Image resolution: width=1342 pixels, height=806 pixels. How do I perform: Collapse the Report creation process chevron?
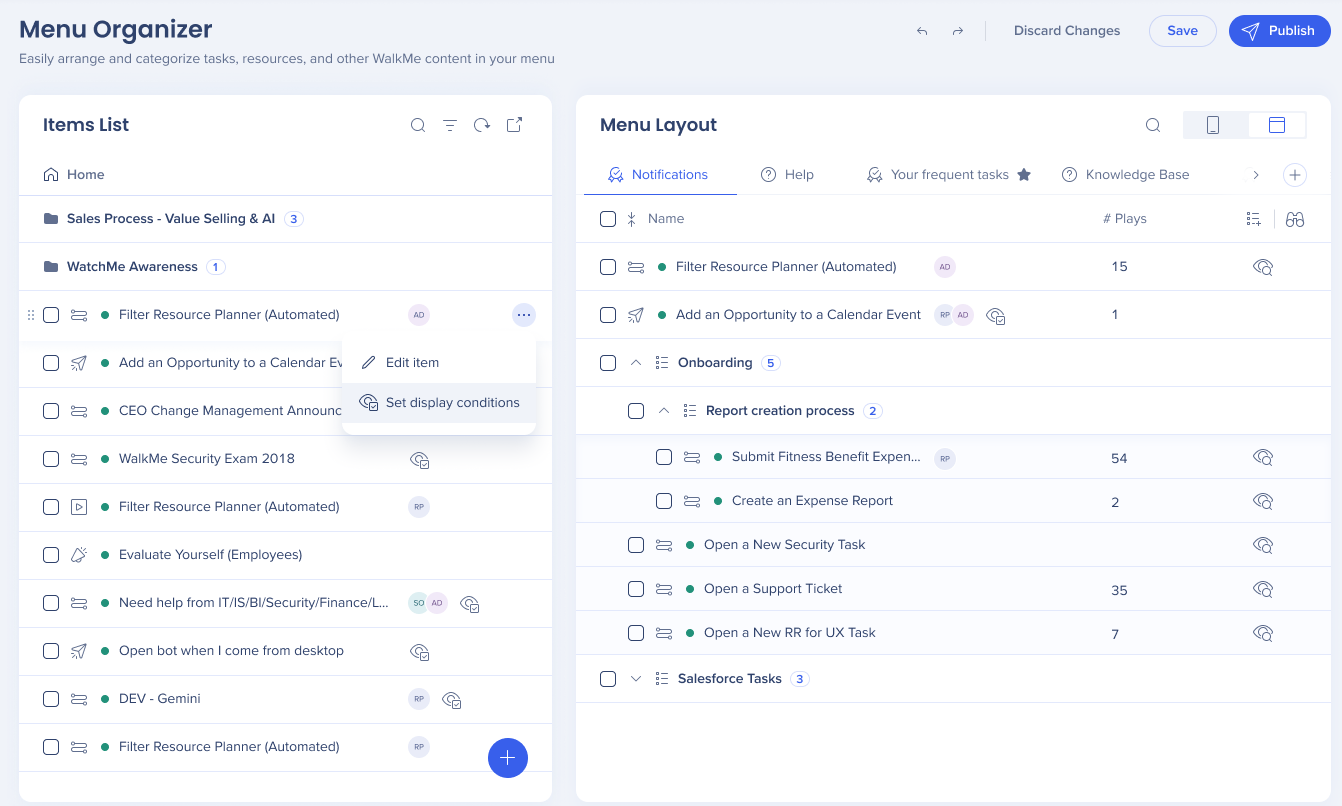point(664,411)
